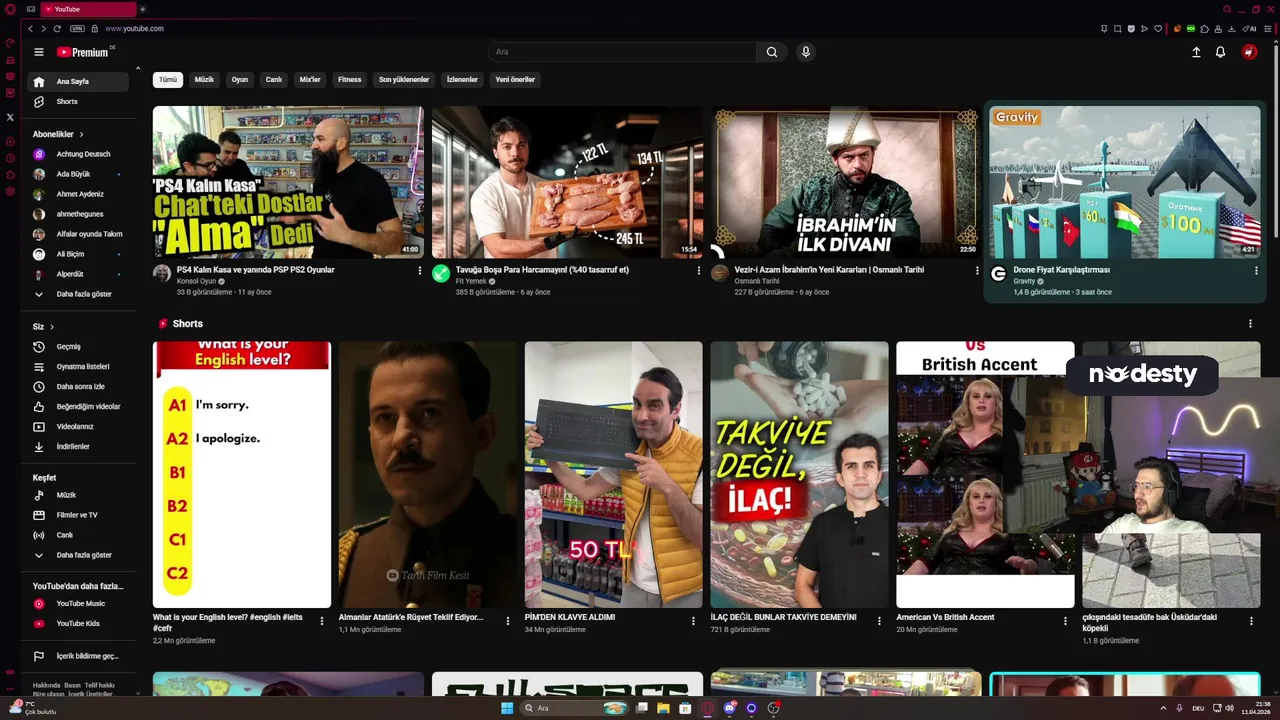Select the Canlı filter chip

point(273,80)
